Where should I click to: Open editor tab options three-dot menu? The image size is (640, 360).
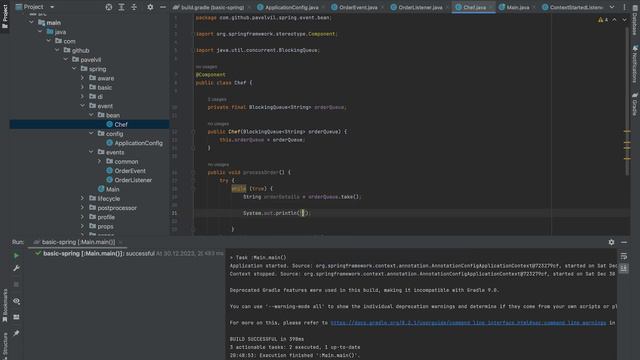pos(624,7)
